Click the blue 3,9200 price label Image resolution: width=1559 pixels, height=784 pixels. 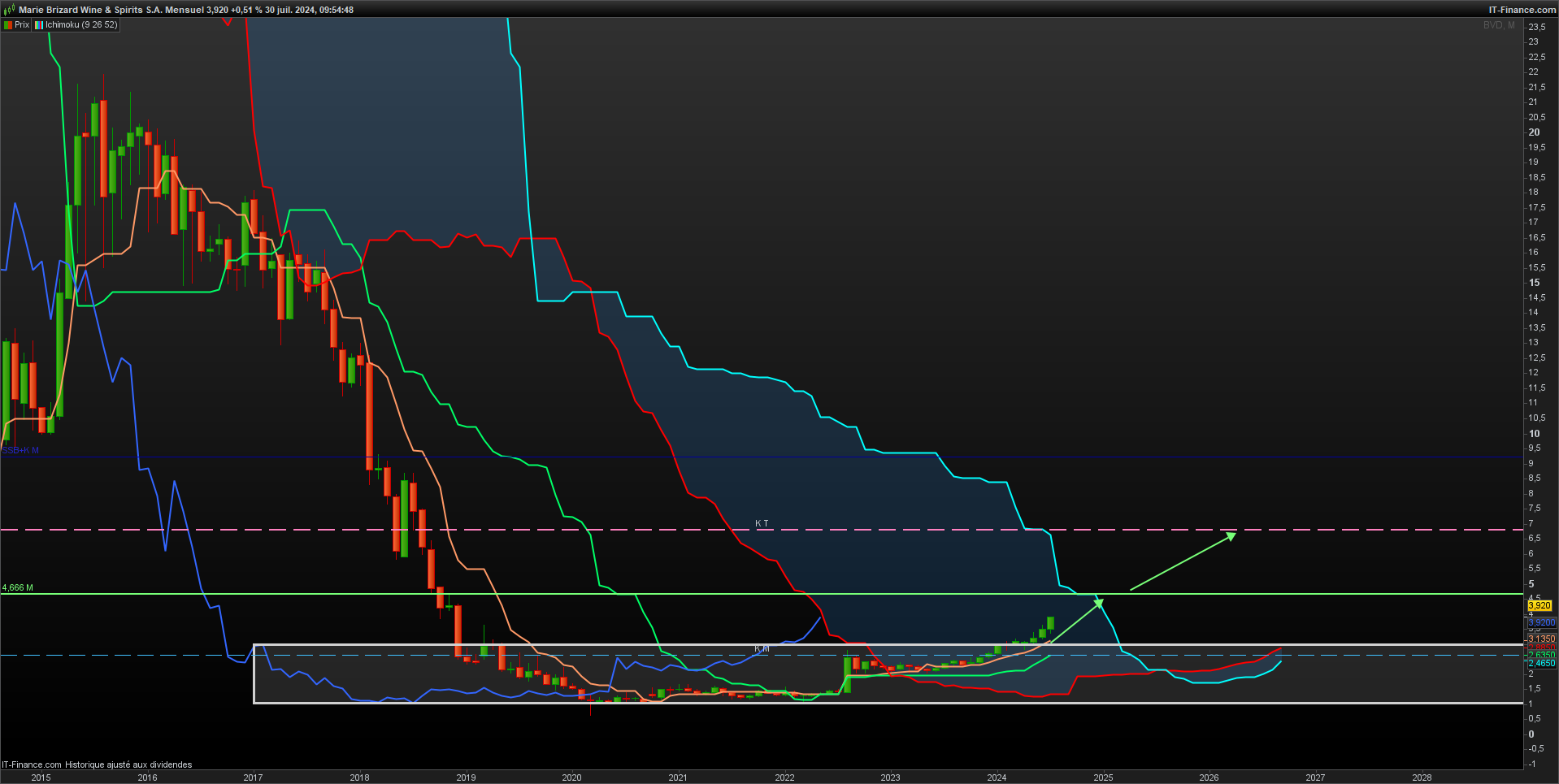1542,622
